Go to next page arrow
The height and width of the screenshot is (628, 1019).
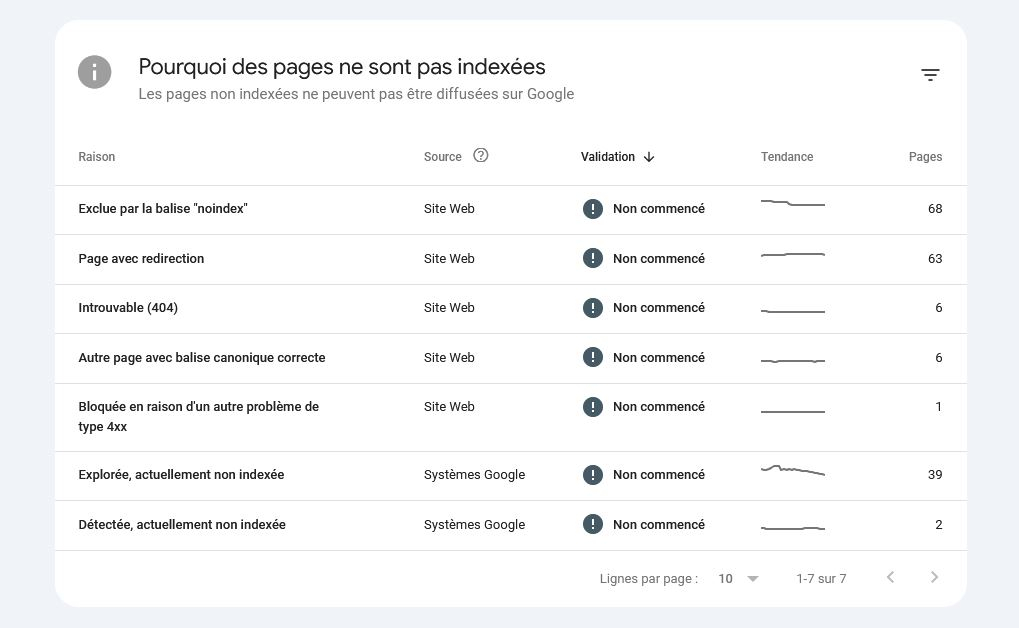click(935, 577)
